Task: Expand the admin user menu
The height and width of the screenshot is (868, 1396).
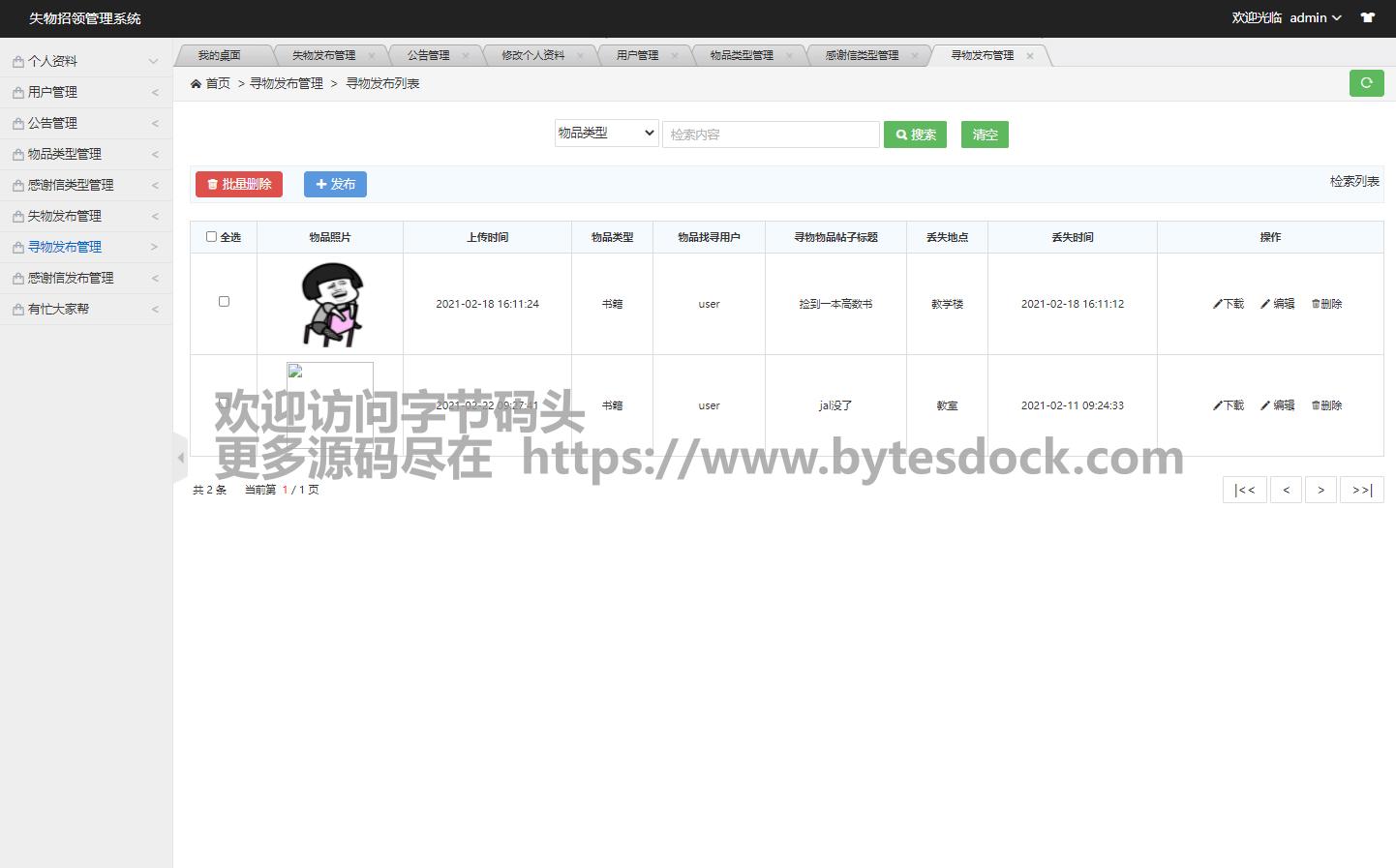Action: click(1315, 17)
